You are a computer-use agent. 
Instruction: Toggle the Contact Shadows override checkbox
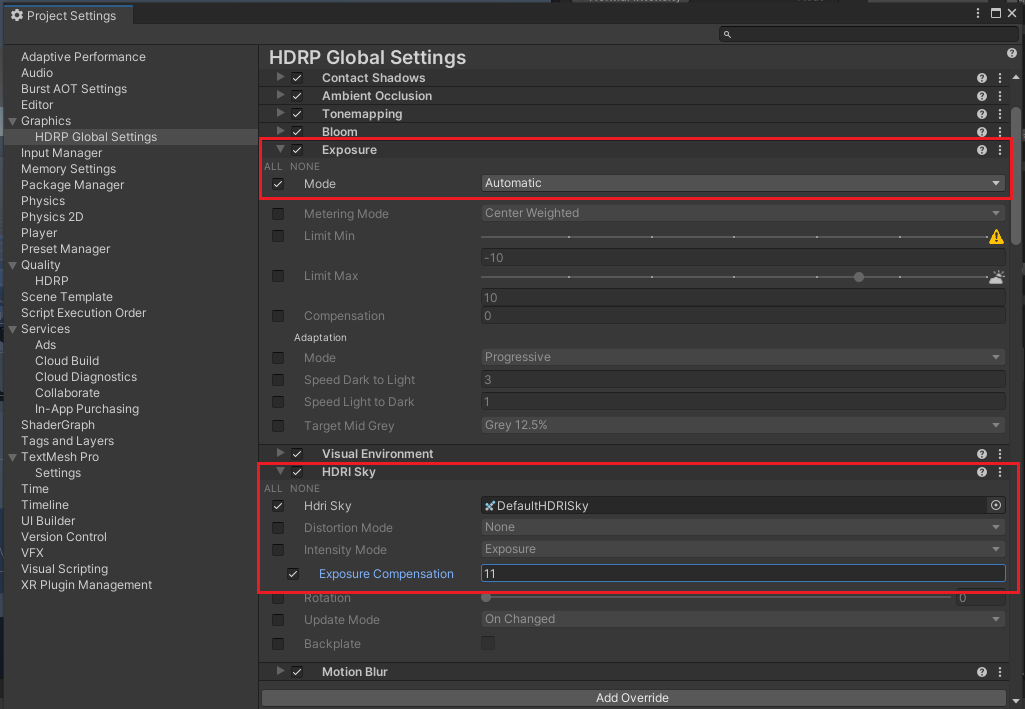(297, 78)
